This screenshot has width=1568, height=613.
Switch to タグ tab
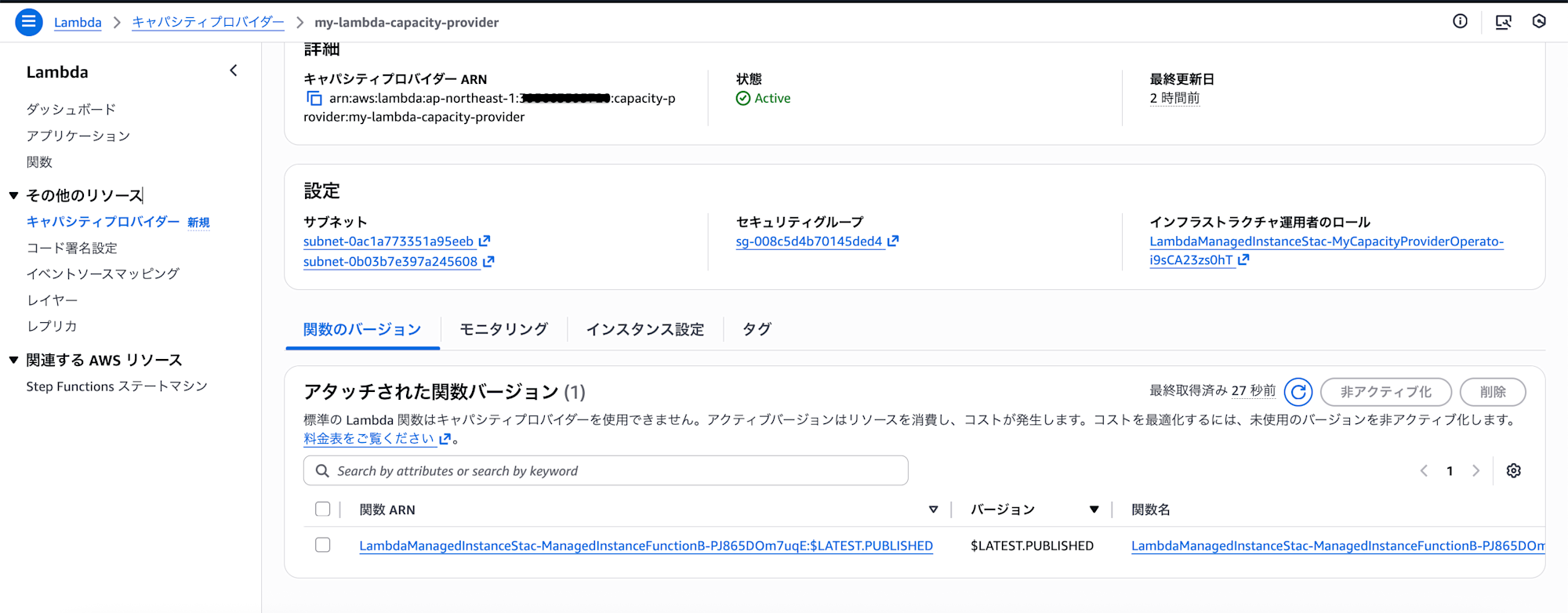[757, 329]
